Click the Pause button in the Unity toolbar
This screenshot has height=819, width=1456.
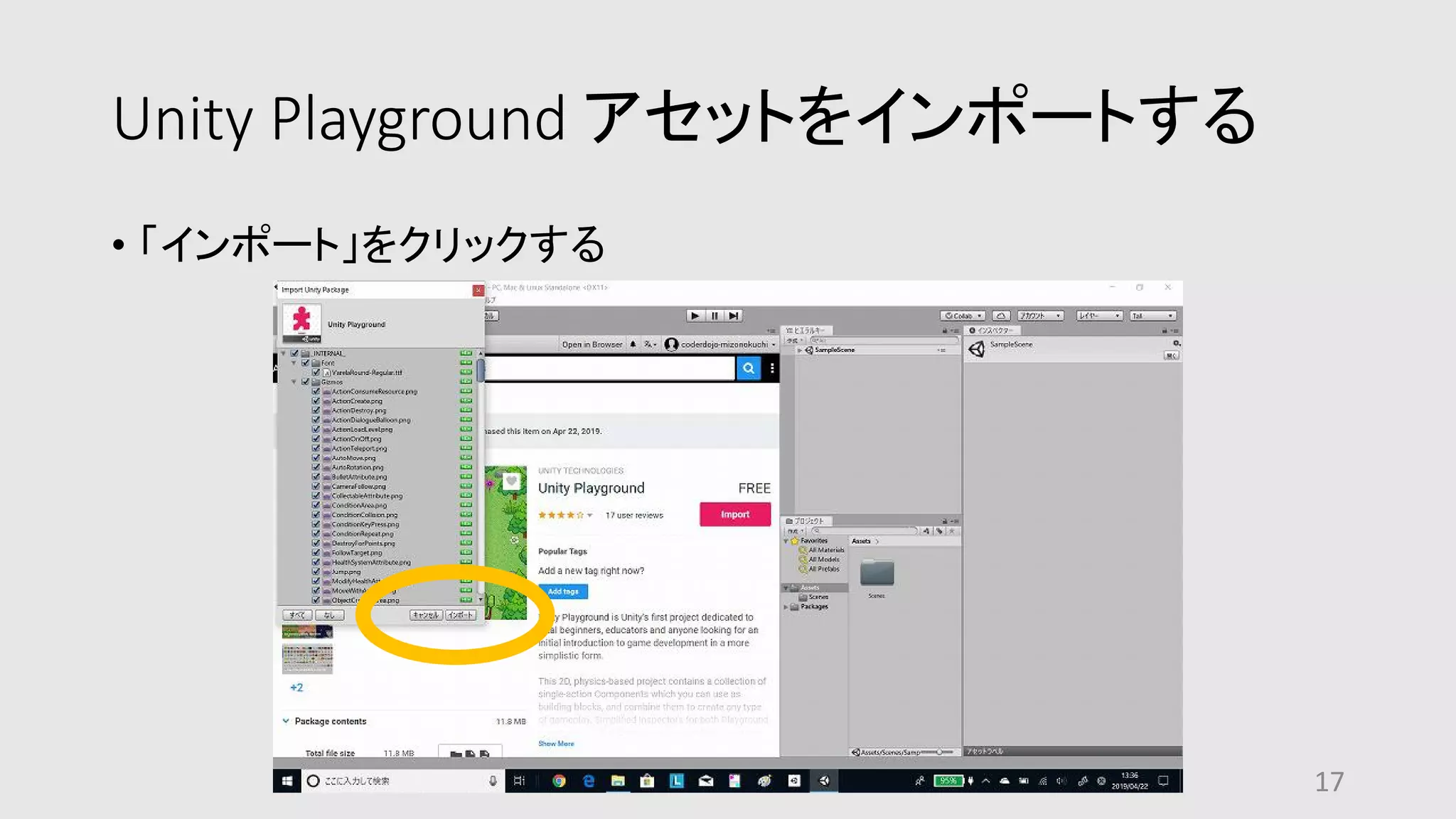click(x=714, y=316)
